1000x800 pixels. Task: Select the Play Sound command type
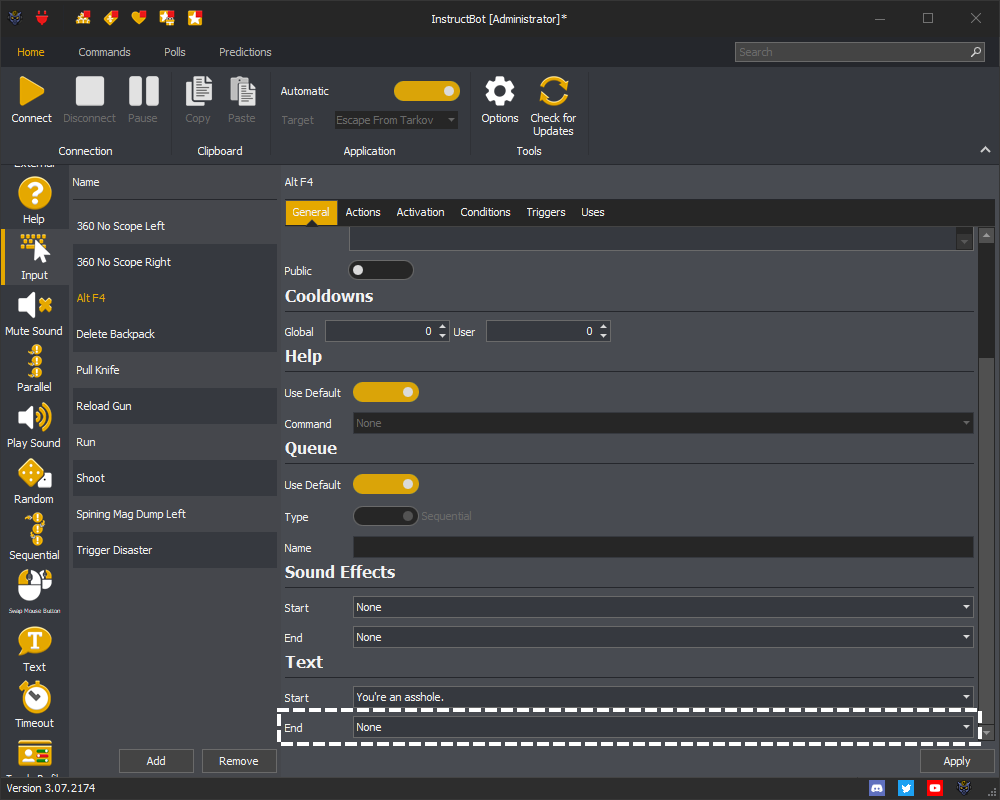[x=34, y=425]
